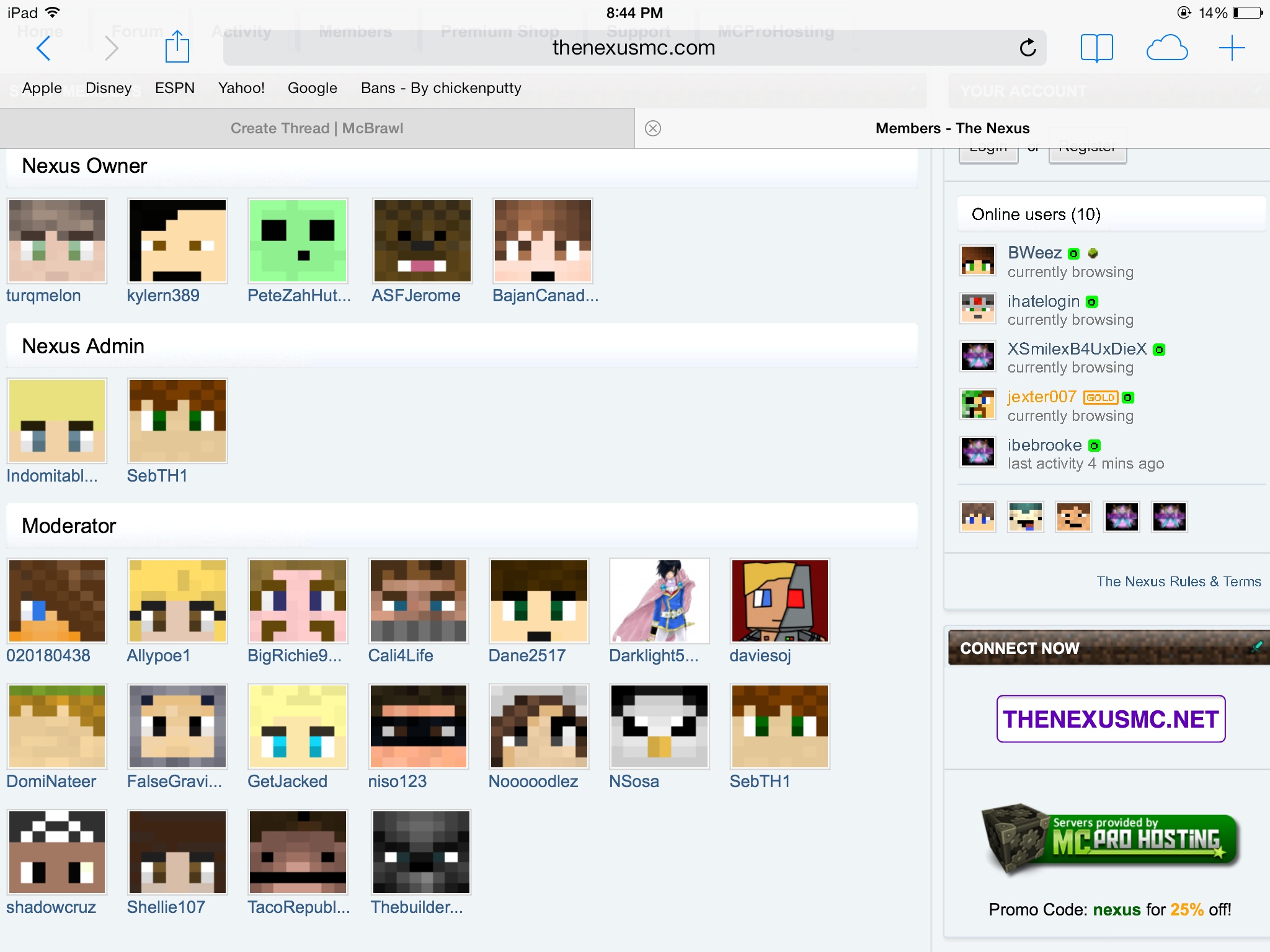
Task: Tap the Share icon in toolbar
Action: (177, 47)
